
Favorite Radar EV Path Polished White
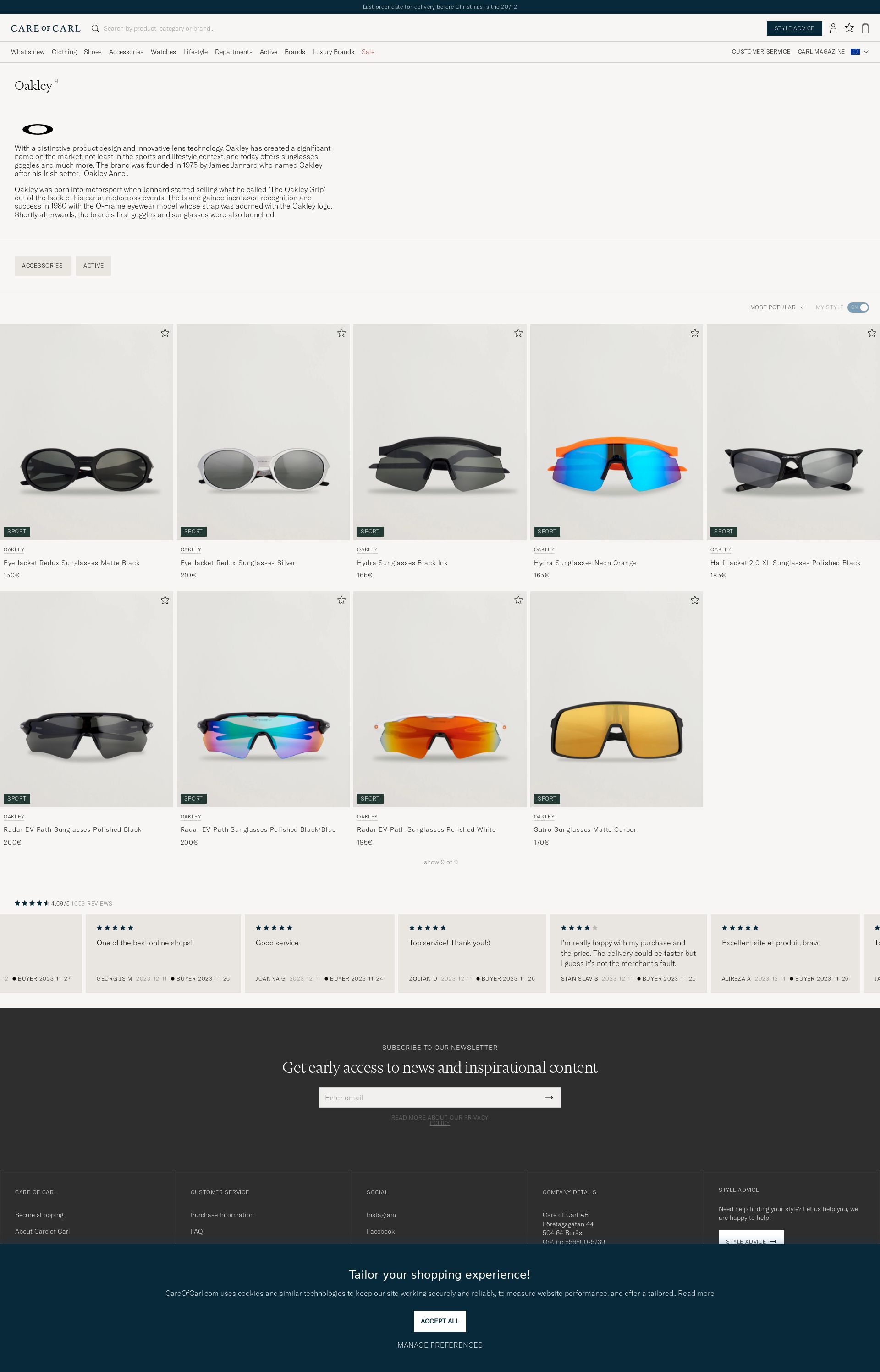point(518,600)
